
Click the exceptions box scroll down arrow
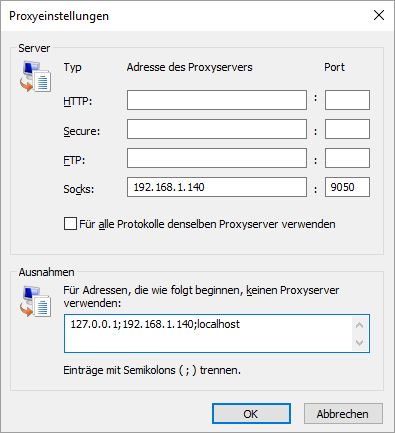pyautogui.click(x=359, y=342)
